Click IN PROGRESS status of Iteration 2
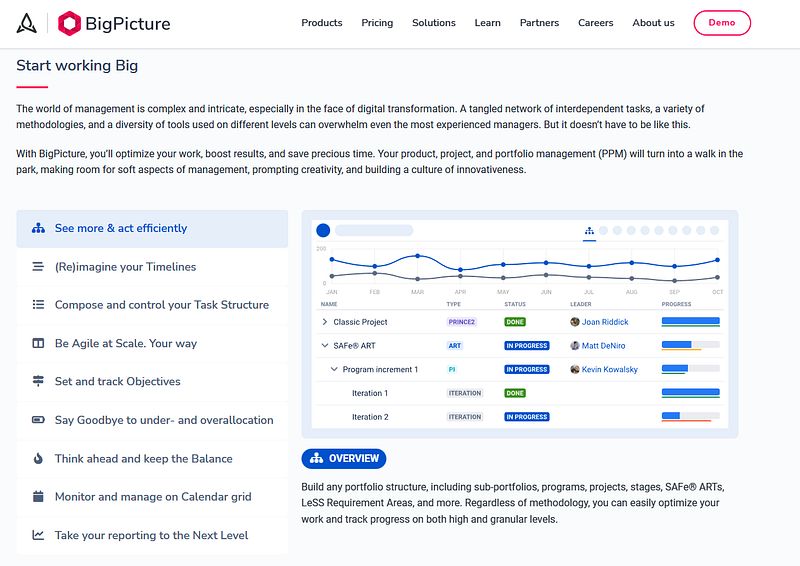This screenshot has width=800, height=566. (x=527, y=417)
